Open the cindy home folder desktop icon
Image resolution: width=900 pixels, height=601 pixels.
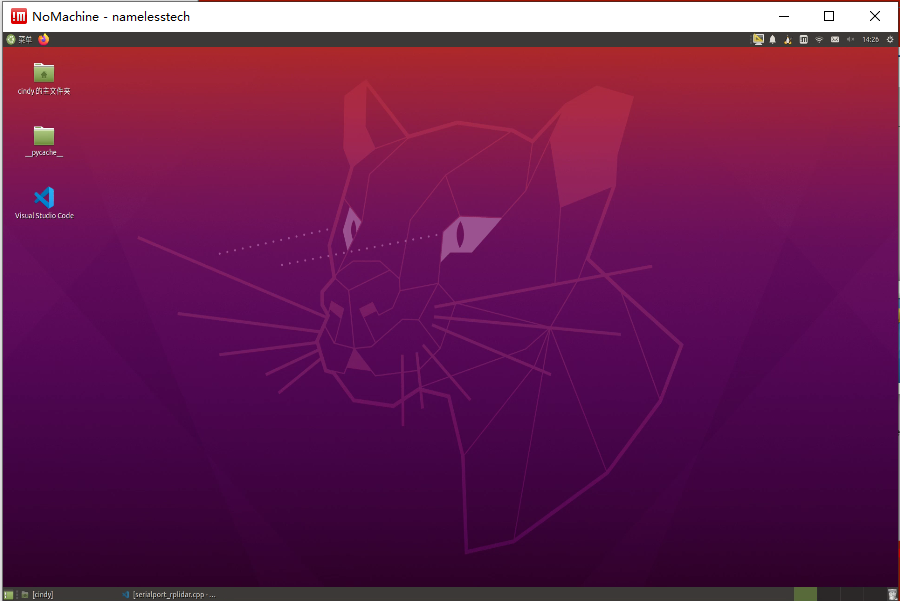[x=44, y=79]
